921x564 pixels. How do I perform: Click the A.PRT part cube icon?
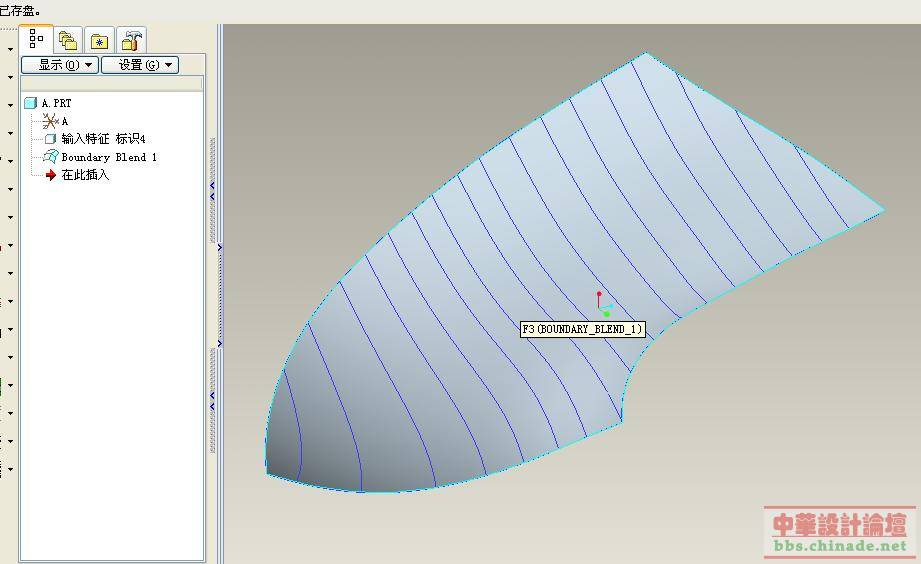point(30,103)
